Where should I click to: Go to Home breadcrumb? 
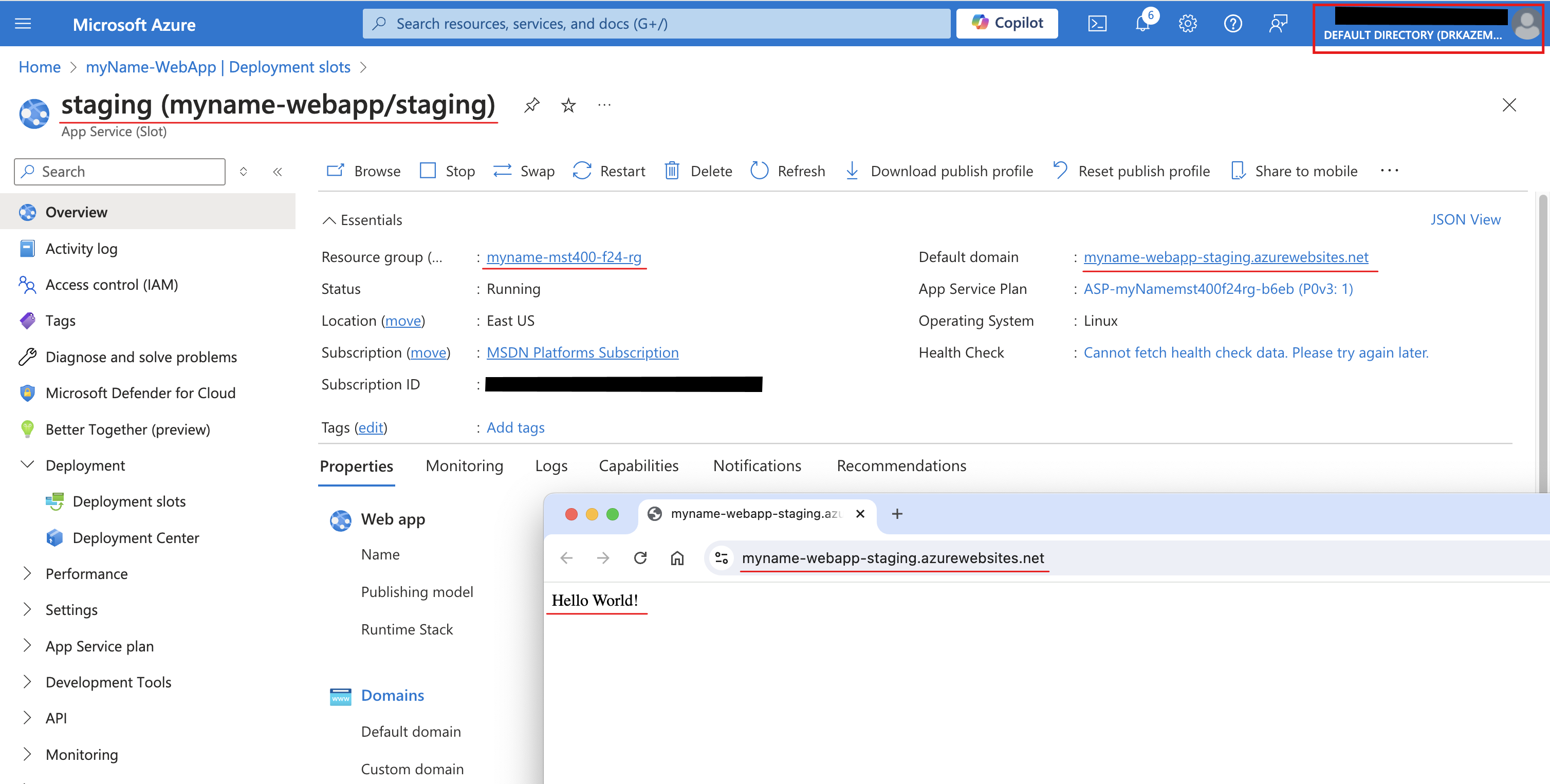40,67
